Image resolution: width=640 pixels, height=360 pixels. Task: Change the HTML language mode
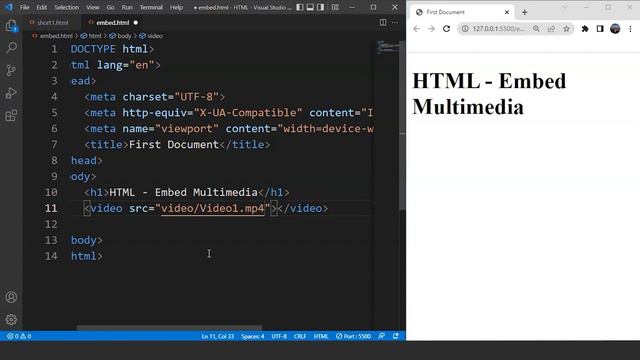coord(321,336)
